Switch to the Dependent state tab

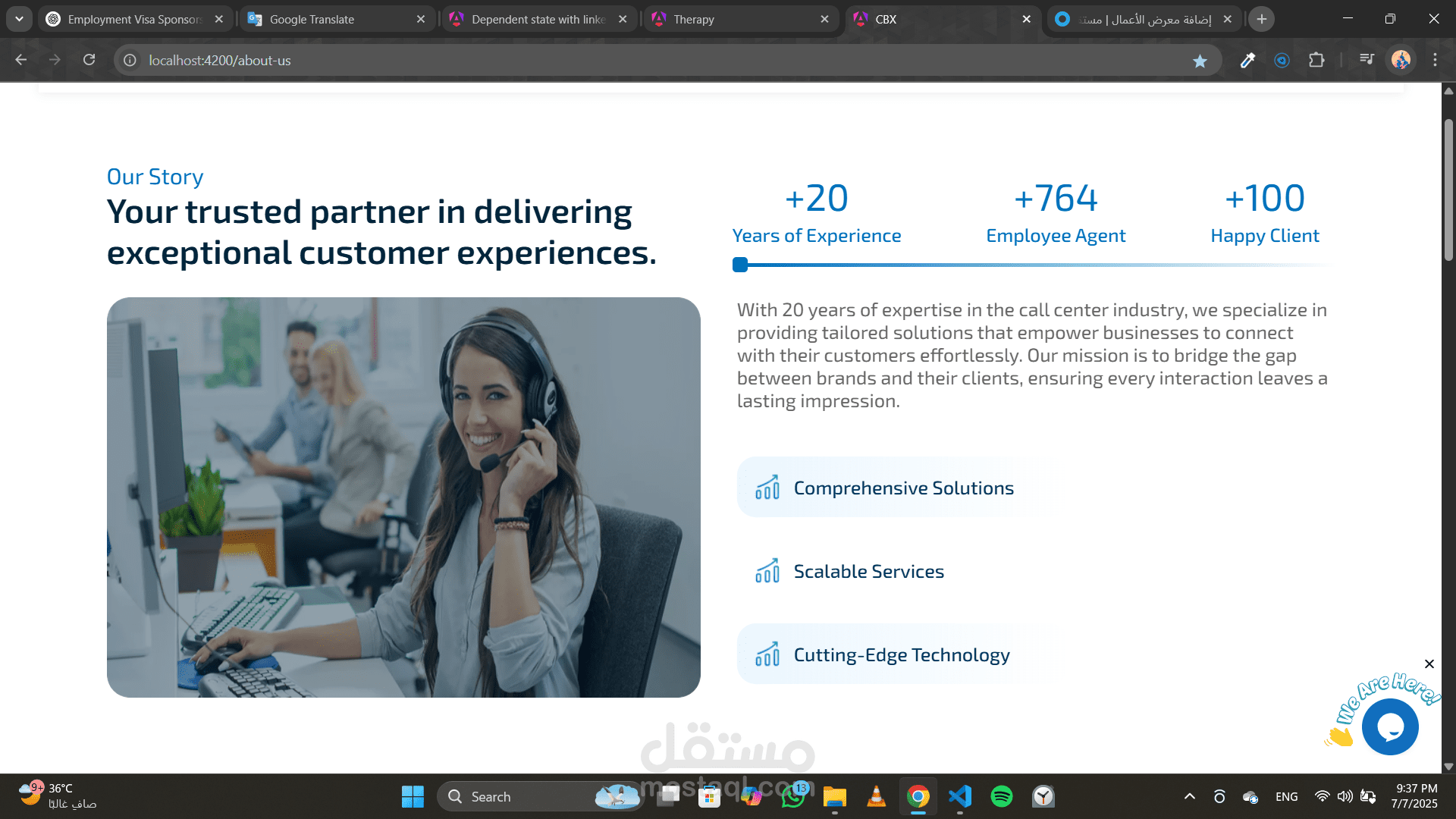click(538, 20)
